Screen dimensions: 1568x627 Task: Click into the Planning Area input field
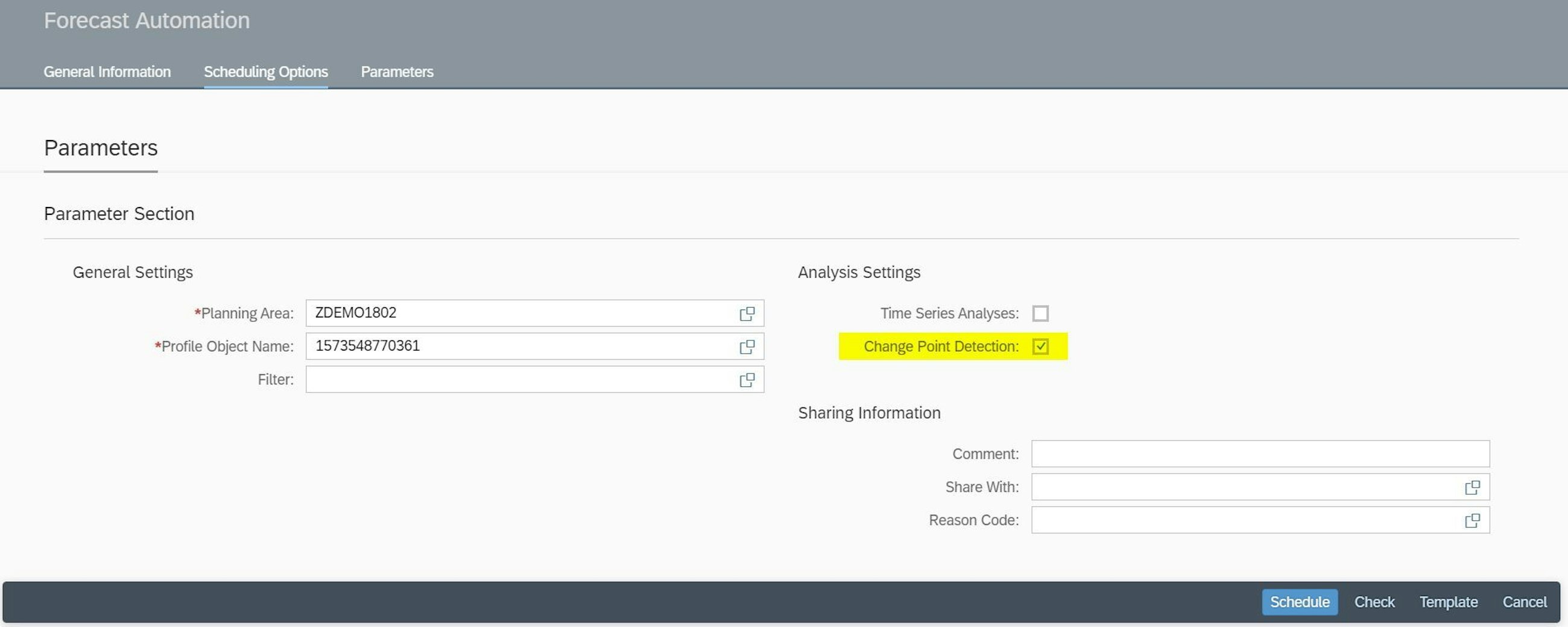(x=517, y=313)
